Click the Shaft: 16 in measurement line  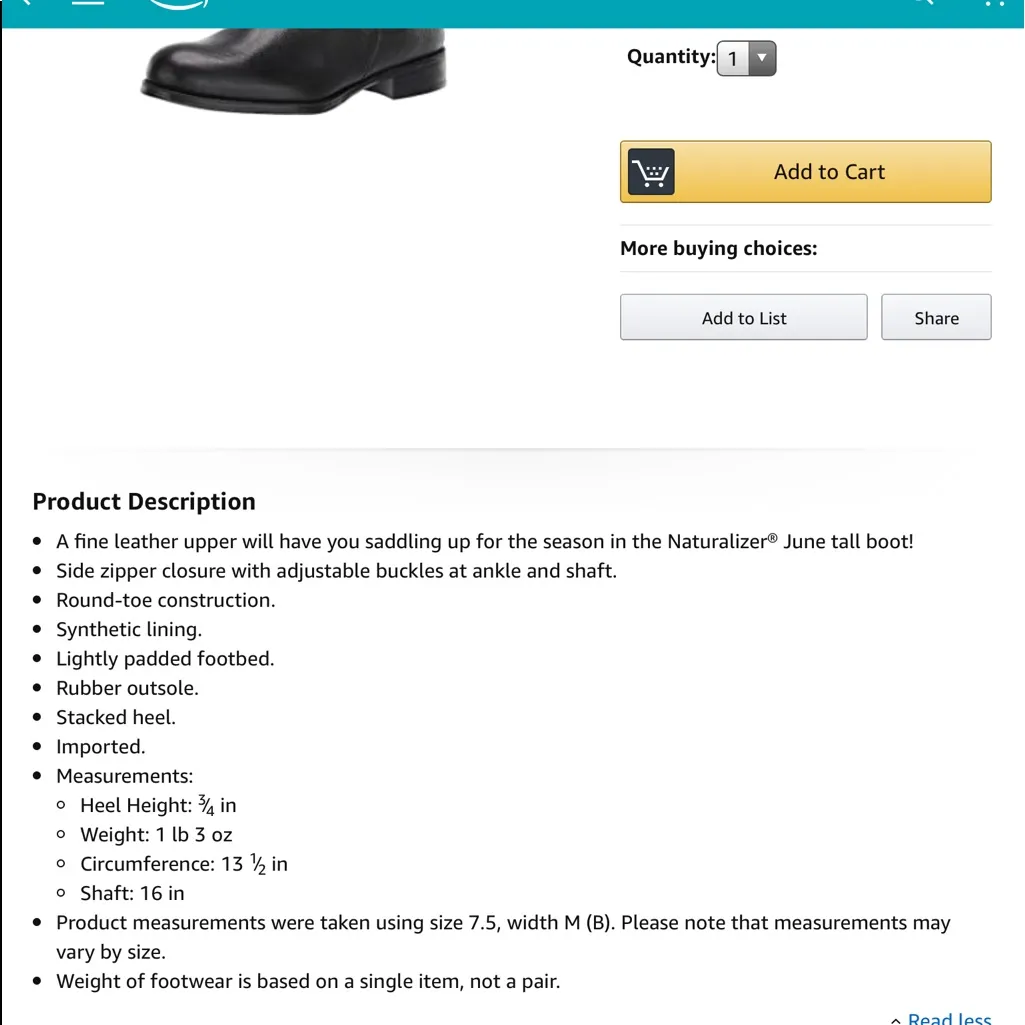(x=132, y=894)
